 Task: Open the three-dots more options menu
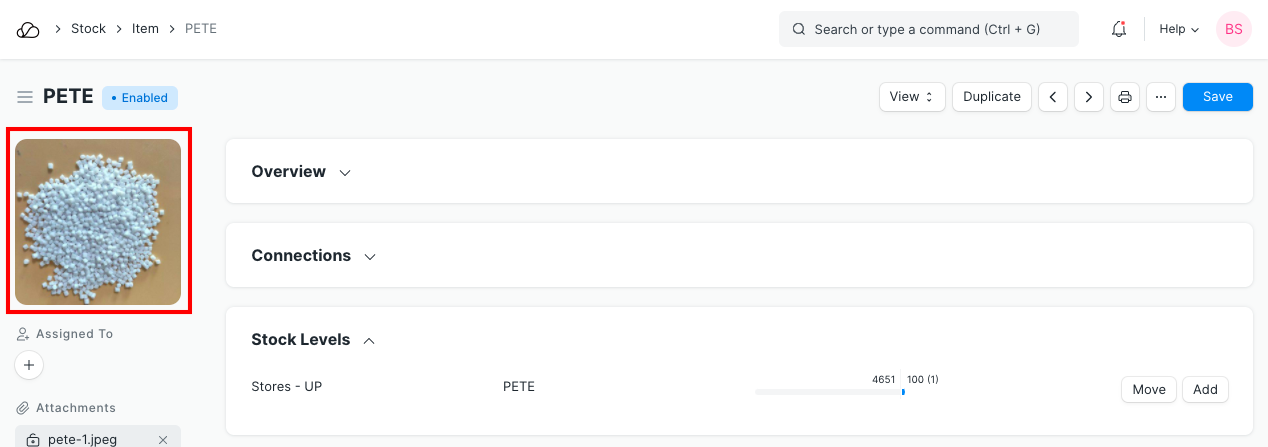coord(1161,97)
